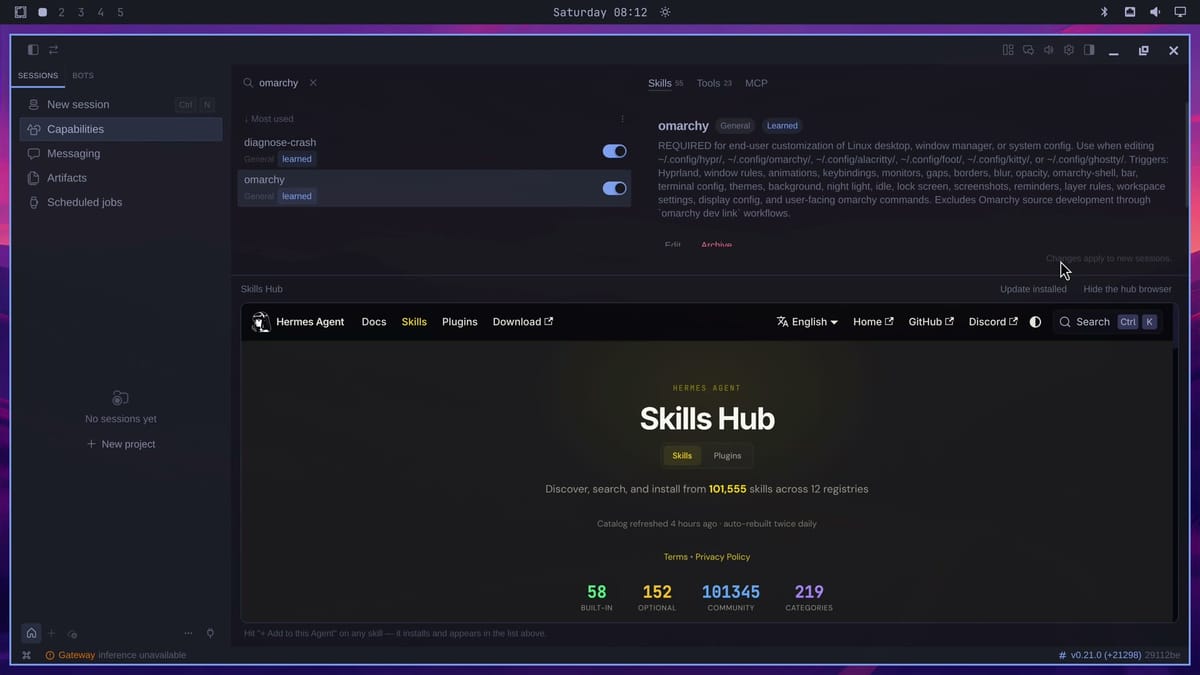Click the pin icon at sidebar bottom
This screenshot has height=675, width=1200.
pos(210,633)
